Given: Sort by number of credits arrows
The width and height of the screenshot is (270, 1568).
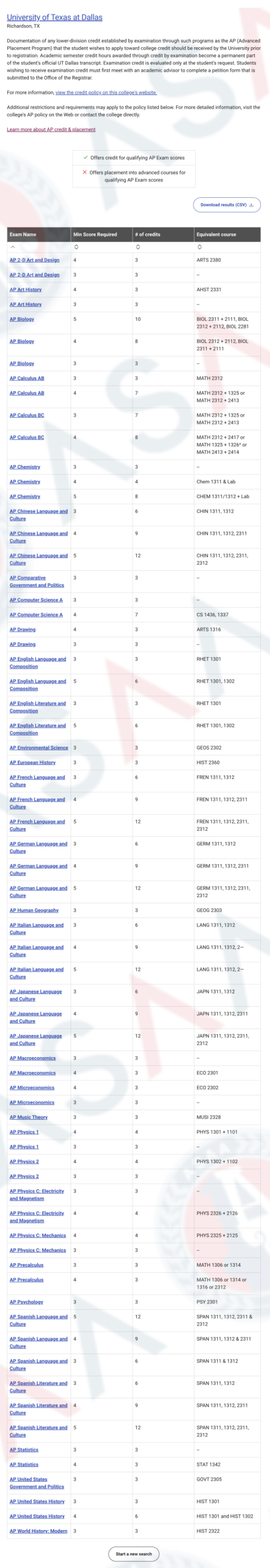Looking at the screenshot, I should 137,247.
